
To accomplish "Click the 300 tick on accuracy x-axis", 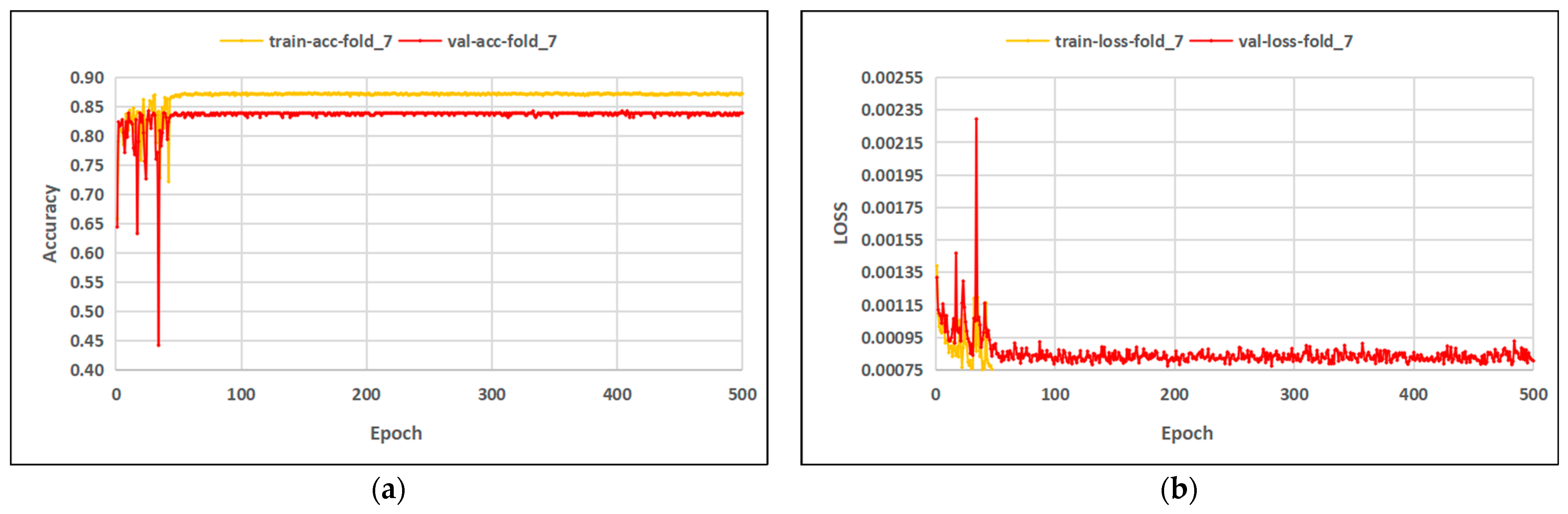I will pos(491,395).
